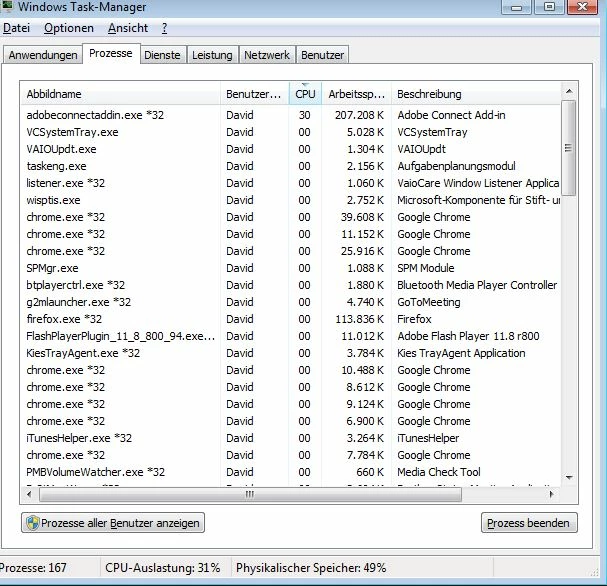The height and width of the screenshot is (586, 607).
Task: Sort by CPU column header
Action: pos(305,94)
